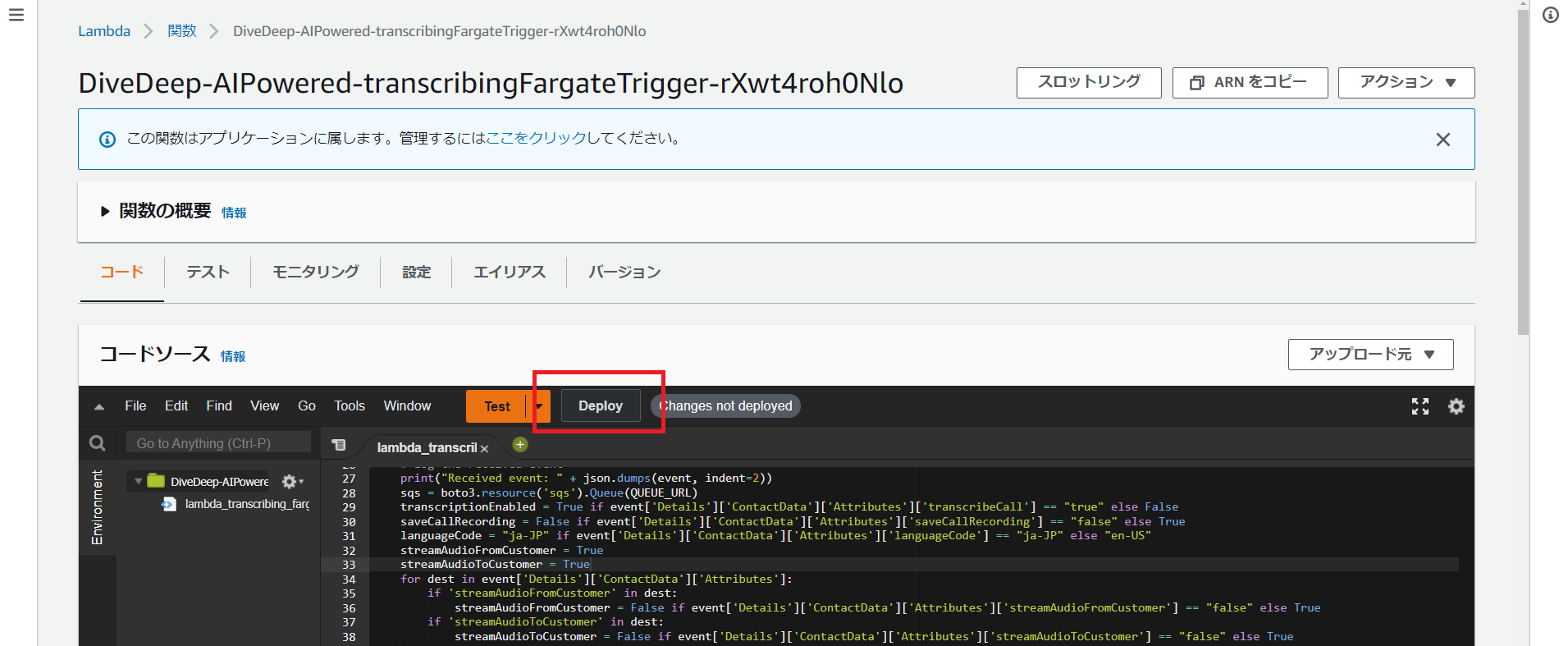1568x646 pixels.
Task: Open the Window menu
Action: coord(407,405)
